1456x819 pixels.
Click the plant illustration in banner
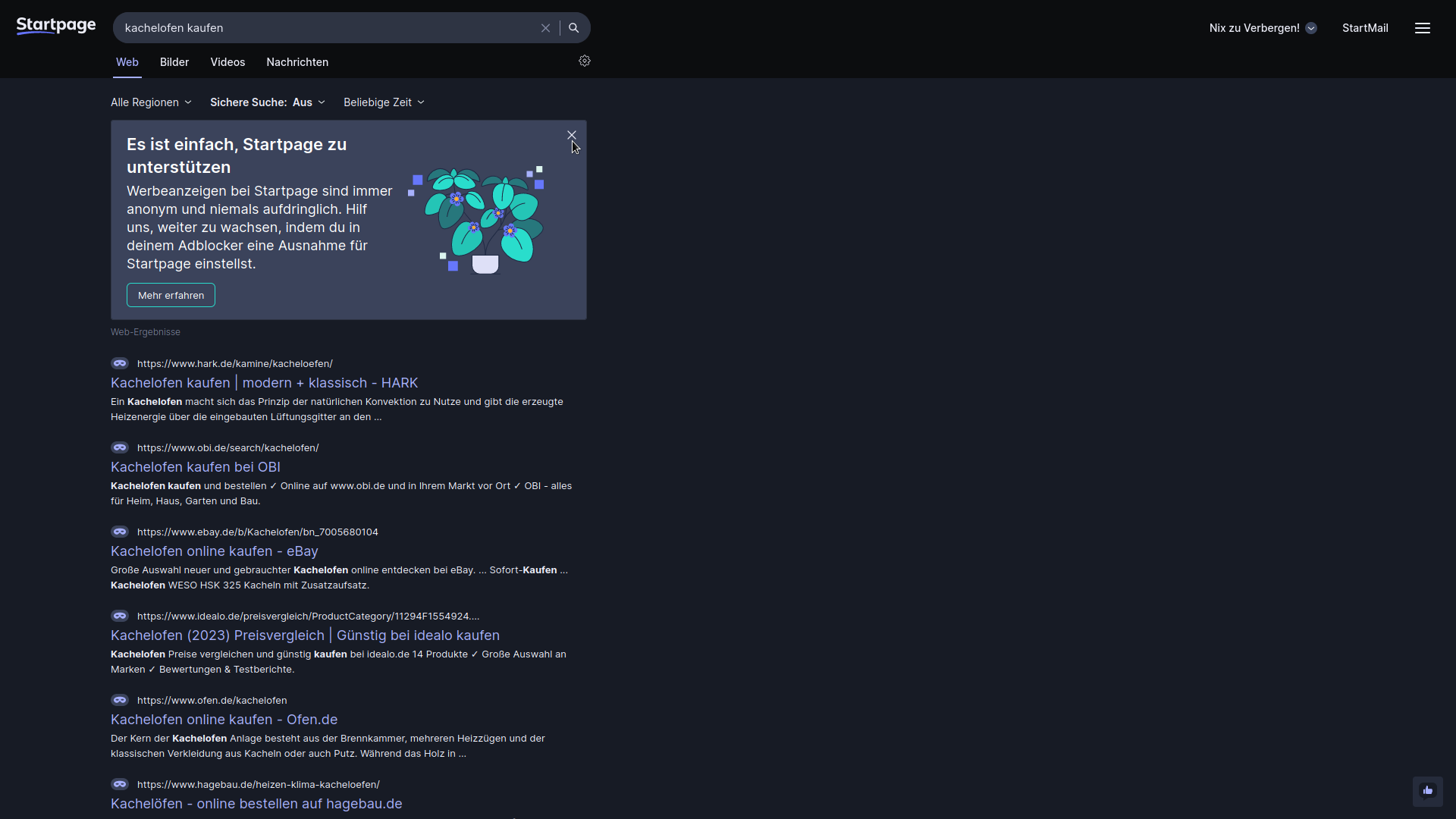click(477, 219)
